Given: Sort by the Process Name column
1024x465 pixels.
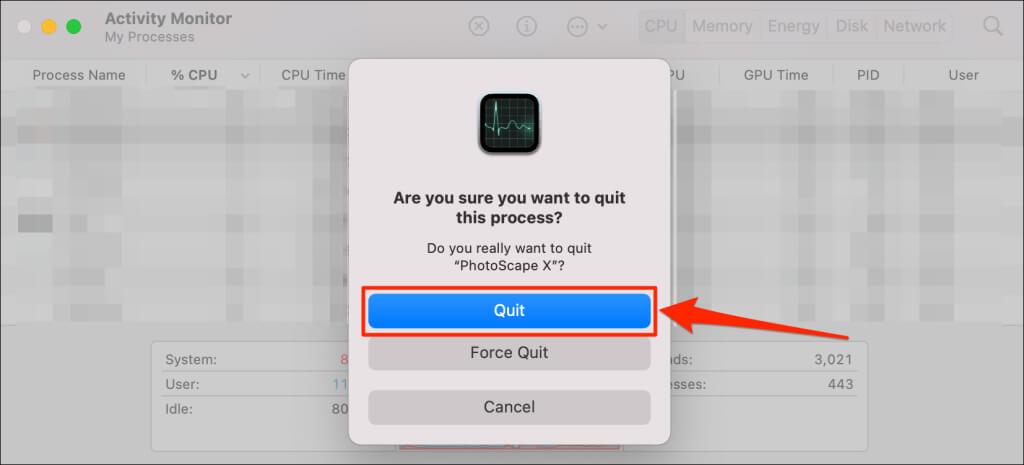Looking at the screenshot, I should click(x=79, y=75).
